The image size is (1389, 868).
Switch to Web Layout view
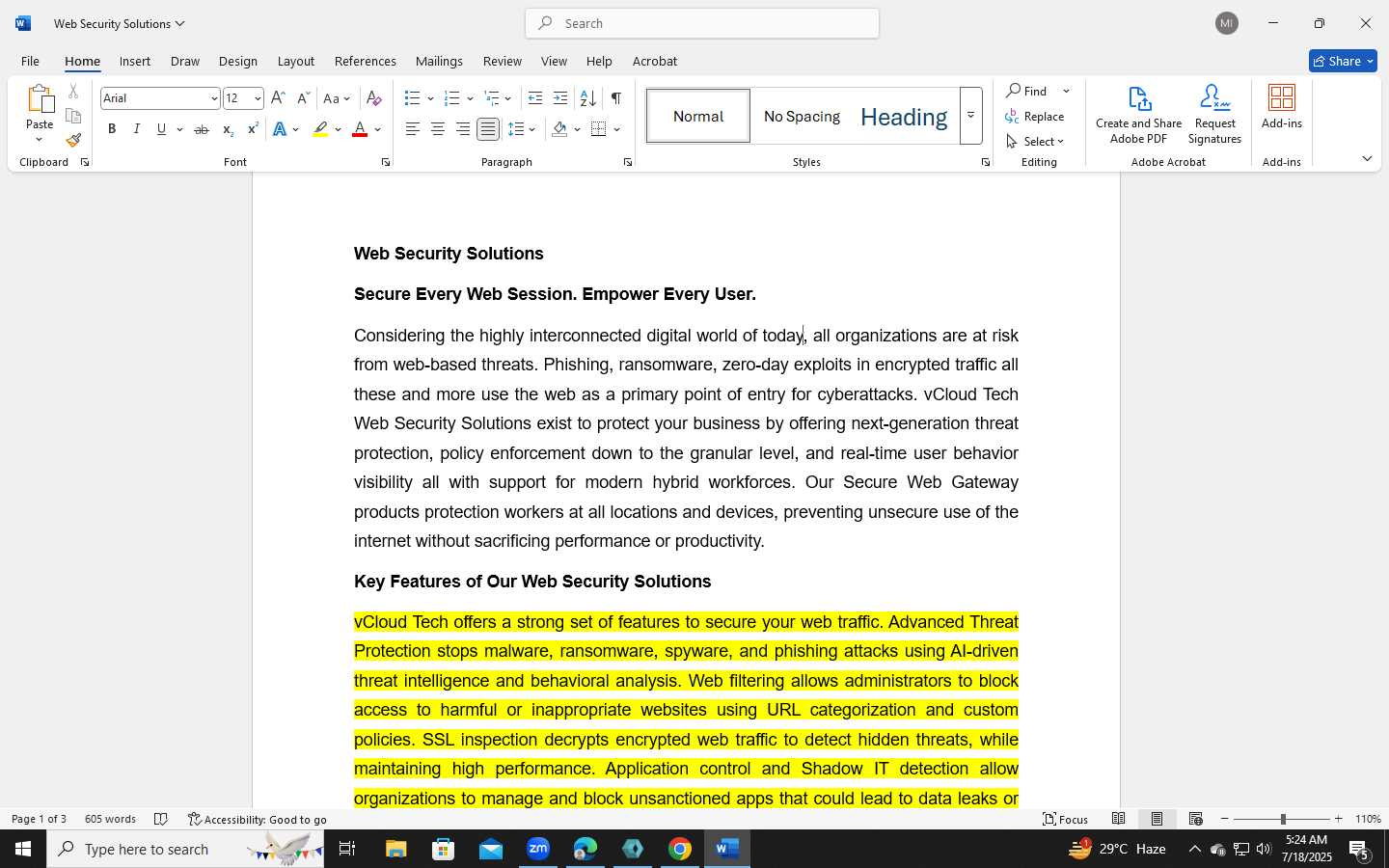point(1195,819)
